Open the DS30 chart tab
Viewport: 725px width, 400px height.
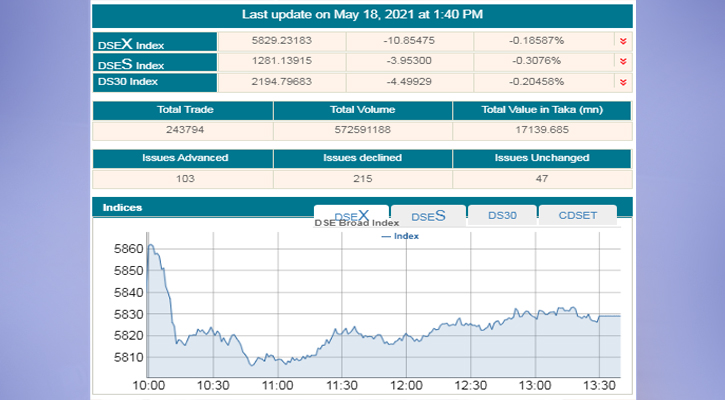(501, 215)
